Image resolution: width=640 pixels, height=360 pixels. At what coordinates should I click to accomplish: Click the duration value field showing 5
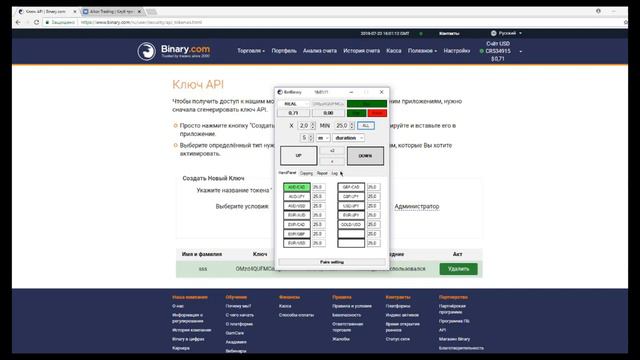[x=307, y=138]
